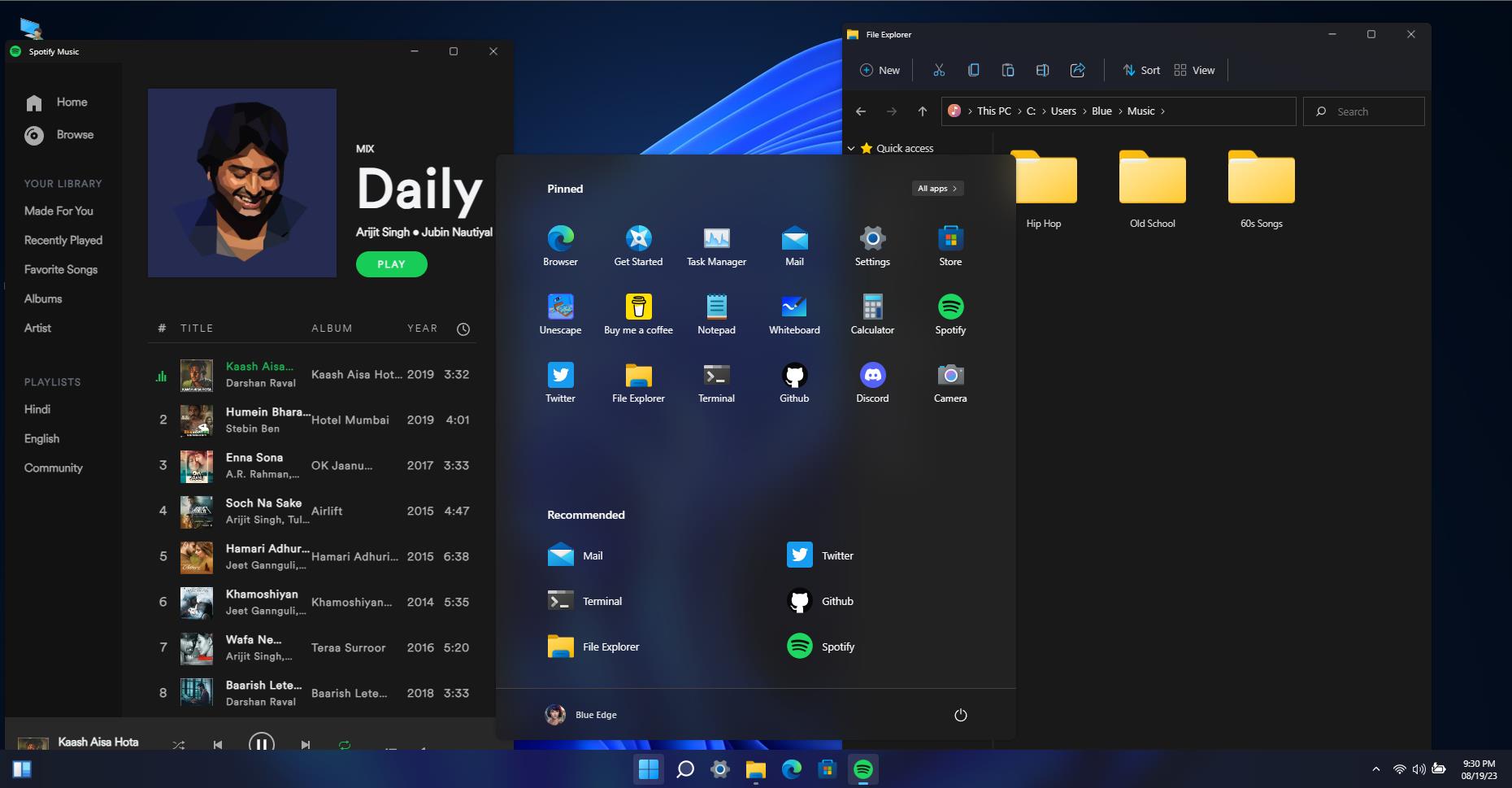This screenshot has height=788, width=1512.
Task: Open Favorite Songs in Spotify
Action: pyautogui.click(x=61, y=269)
